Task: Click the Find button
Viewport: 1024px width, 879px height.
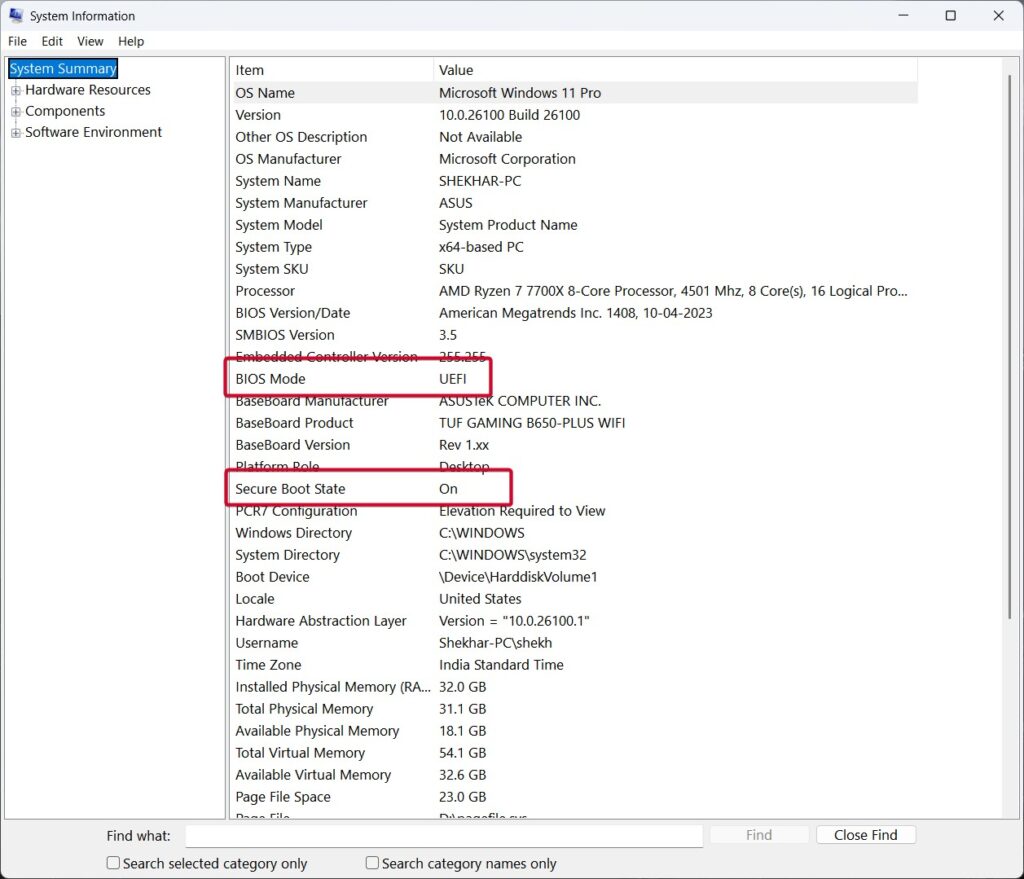Action: click(x=759, y=834)
